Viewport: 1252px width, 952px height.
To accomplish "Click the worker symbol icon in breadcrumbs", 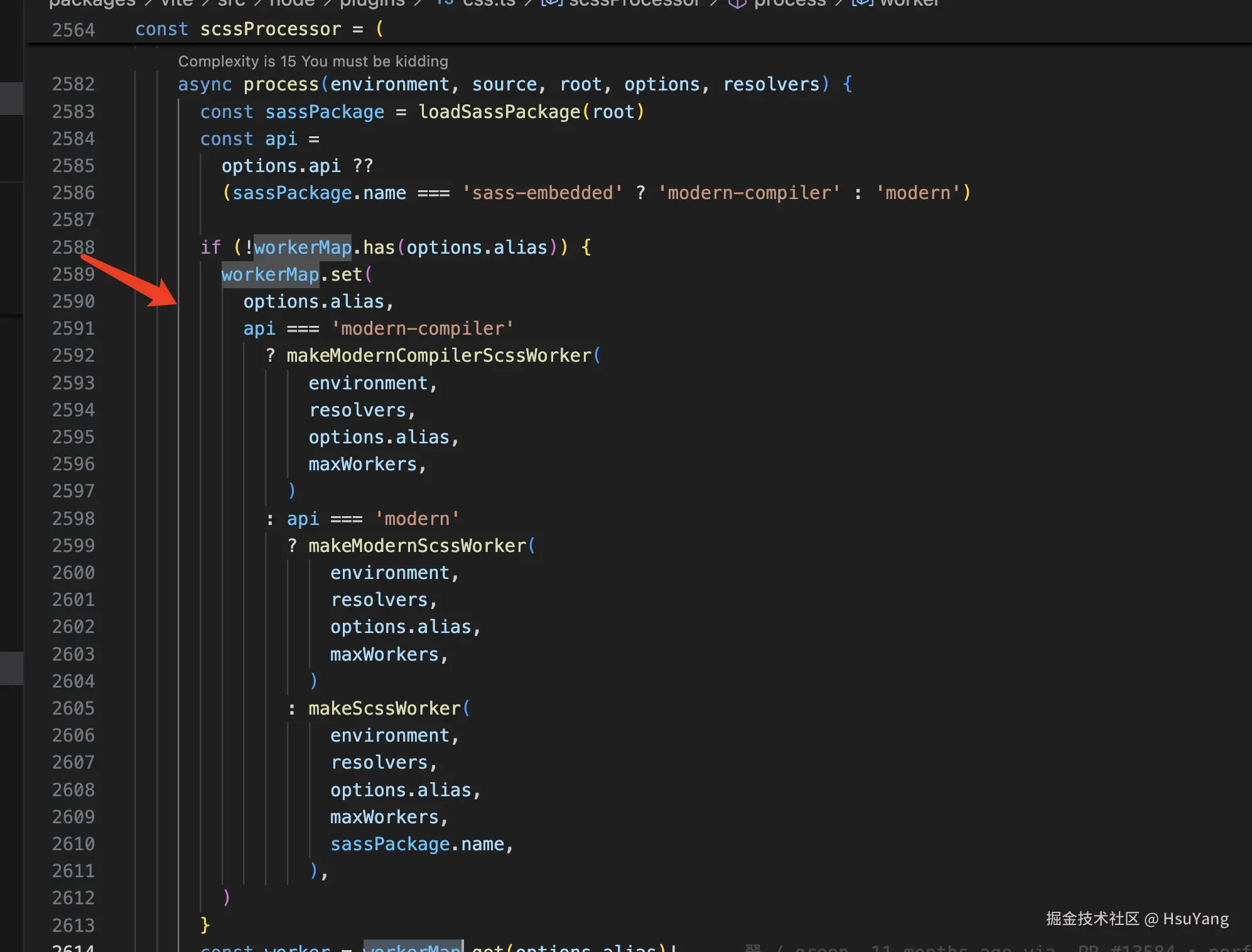I will pyautogui.click(x=863, y=3).
